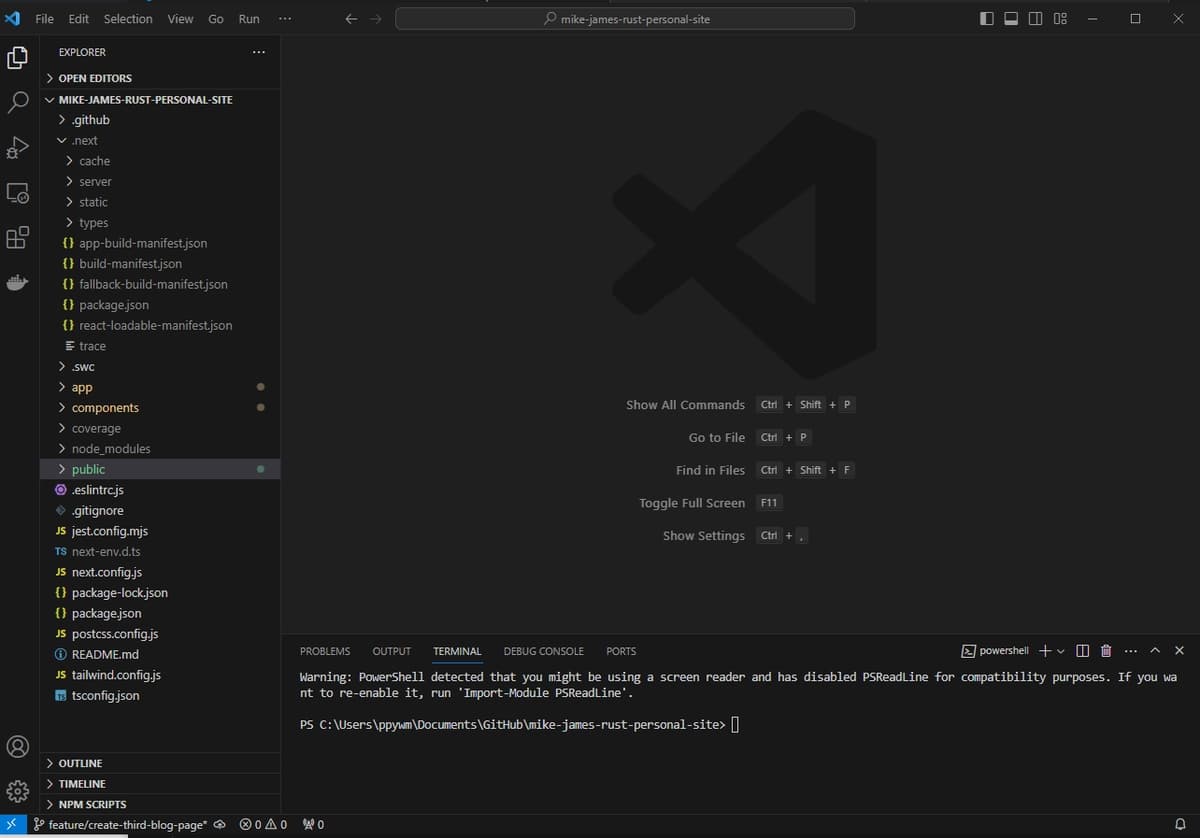Image resolution: width=1200 pixels, height=838 pixels.
Task: Focus the terminal prompt input
Action: click(x=735, y=725)
